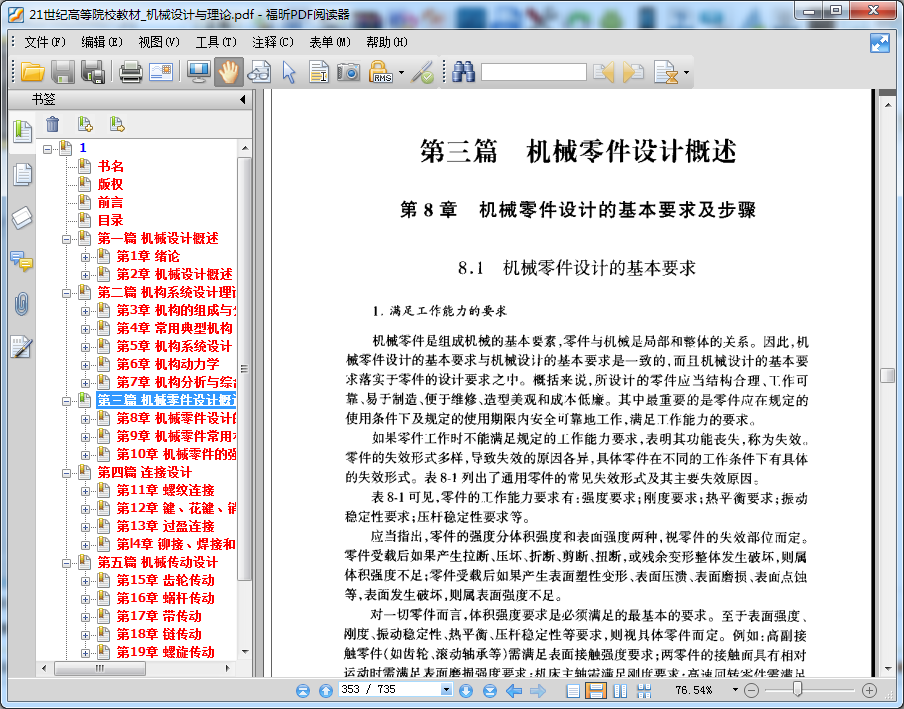This screenshot has width=904, height=709.
Task: Click the search text input field
Action: [x=534, y=72]
